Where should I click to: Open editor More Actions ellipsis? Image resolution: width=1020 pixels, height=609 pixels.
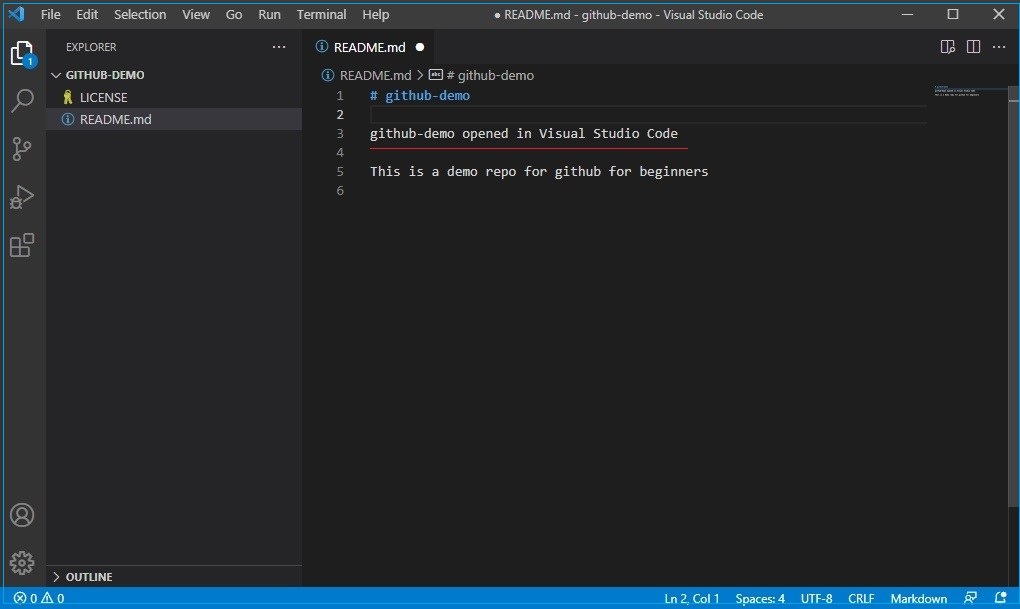[999, 47]
